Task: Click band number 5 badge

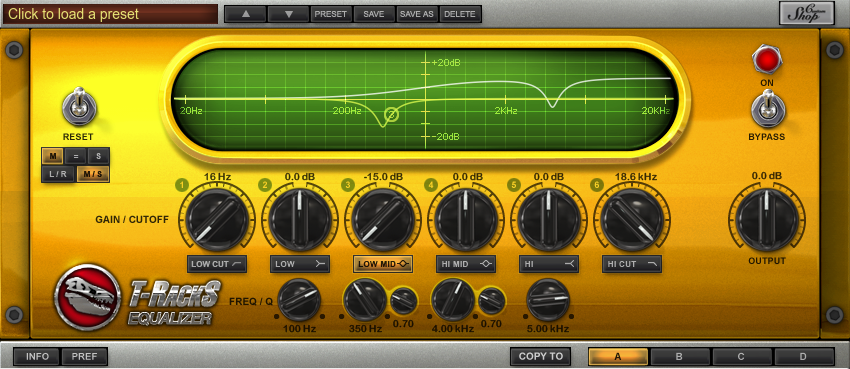Action: tap(514, 185)
